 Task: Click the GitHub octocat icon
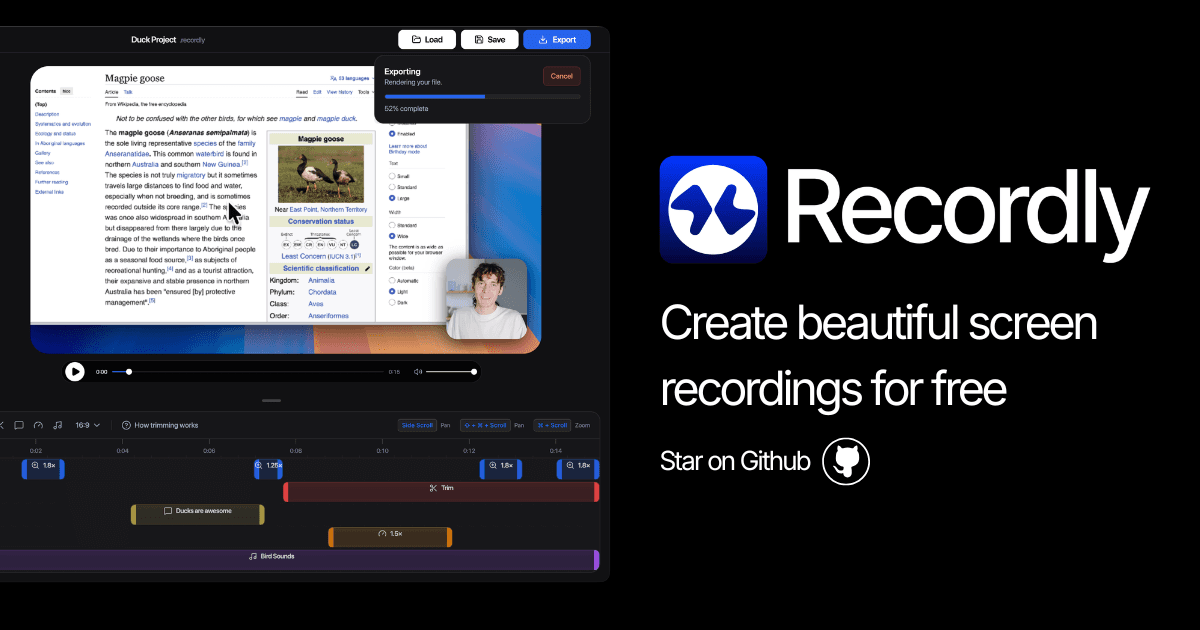(845, 461)
